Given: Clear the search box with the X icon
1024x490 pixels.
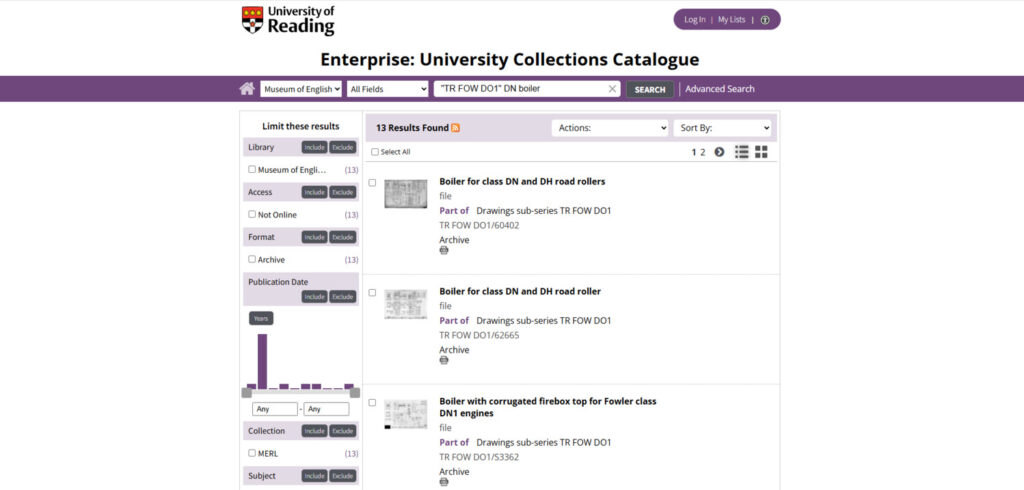Looking at the screenshot, I should tap(612, 89).
